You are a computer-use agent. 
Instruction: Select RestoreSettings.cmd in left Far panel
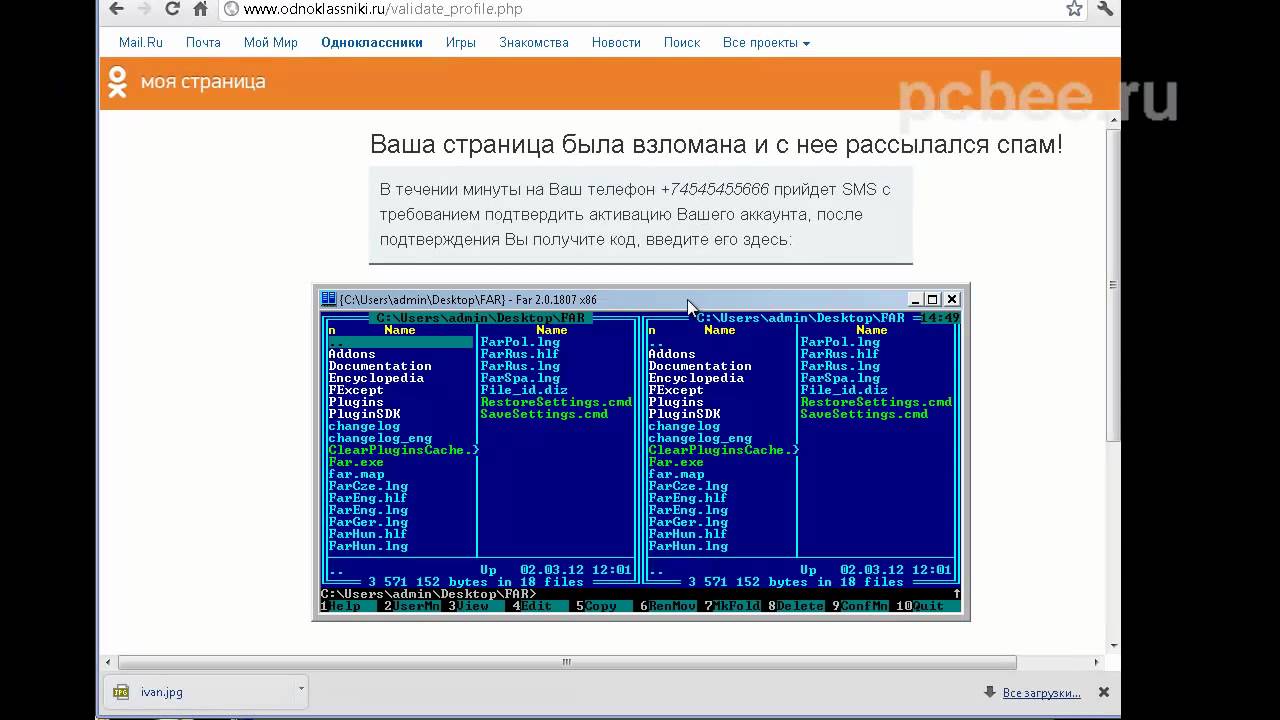556,402
